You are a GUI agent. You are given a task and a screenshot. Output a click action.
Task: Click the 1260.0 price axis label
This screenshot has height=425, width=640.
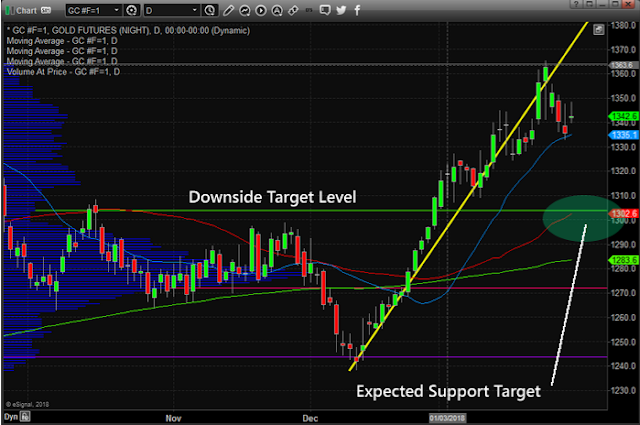coord(623,317)
